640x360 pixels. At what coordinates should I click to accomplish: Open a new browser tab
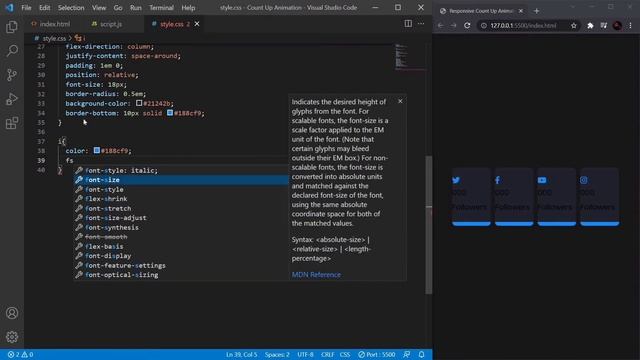click(x=536, y=11)
